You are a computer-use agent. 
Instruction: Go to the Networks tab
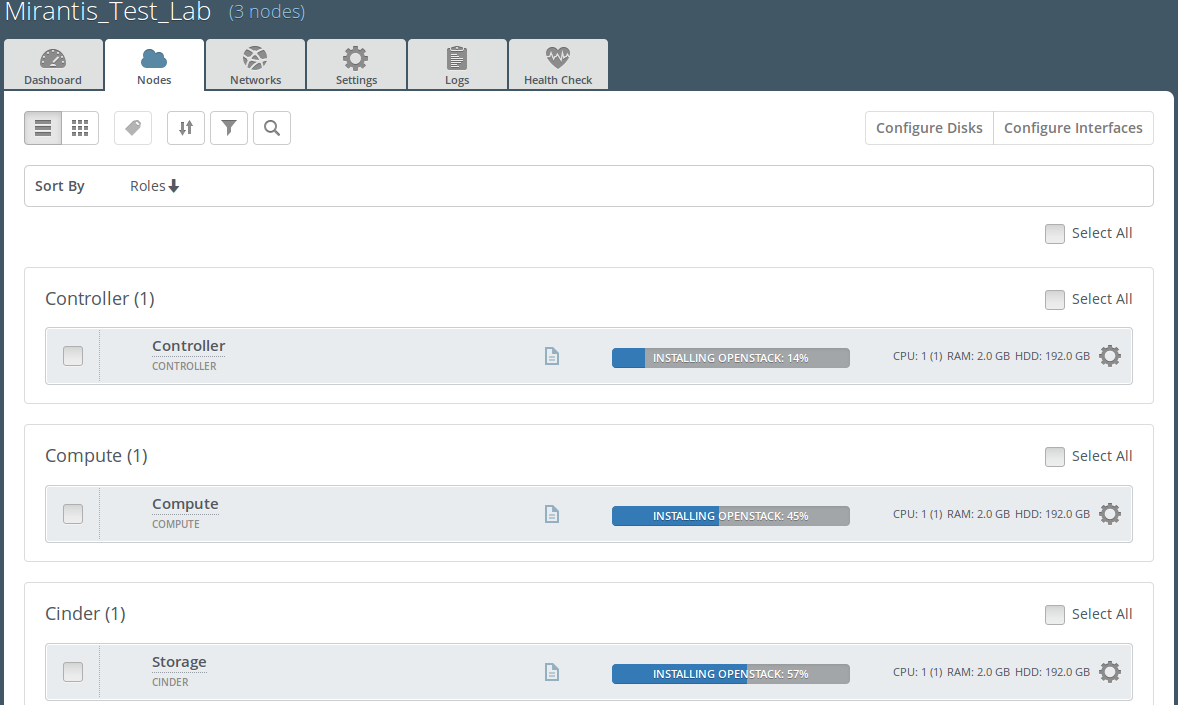click(x=255, y=65)
